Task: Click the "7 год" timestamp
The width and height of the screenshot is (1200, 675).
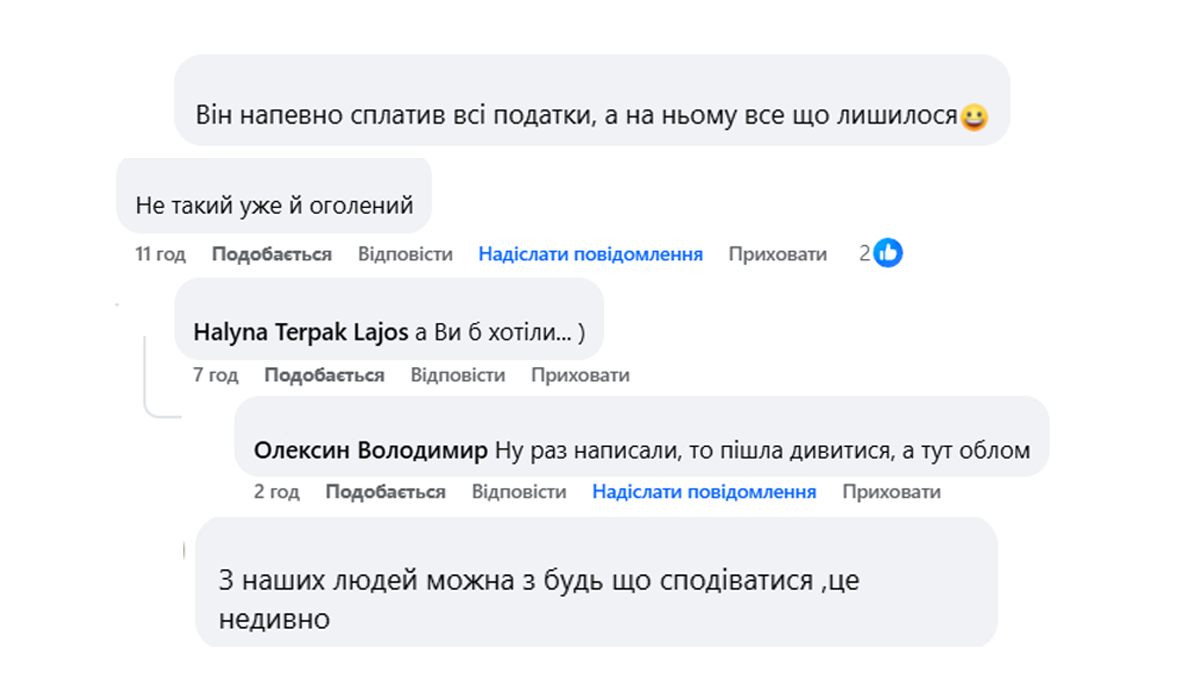Action: click(x=216, y=376)
